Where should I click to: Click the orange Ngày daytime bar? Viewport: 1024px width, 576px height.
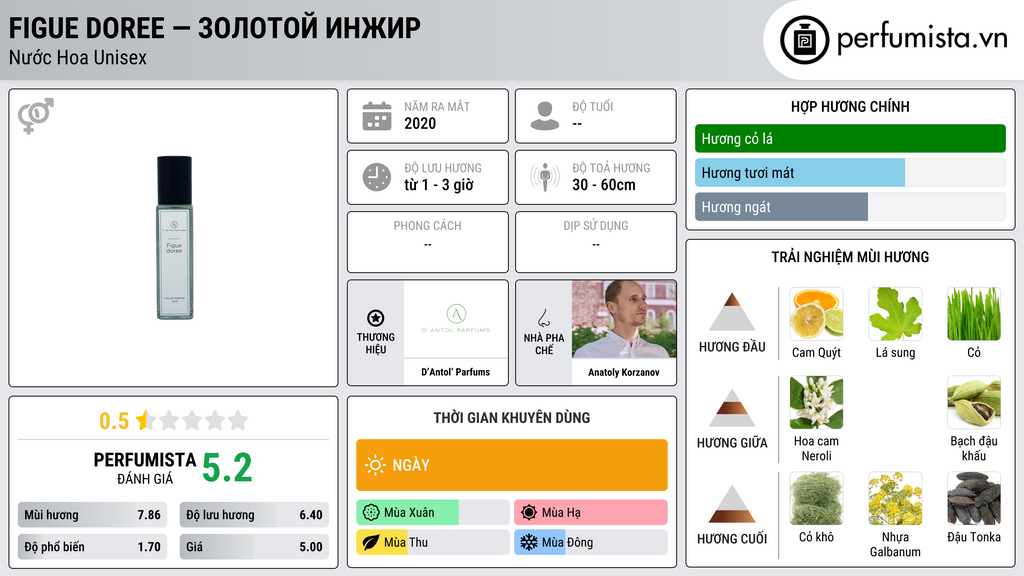(x=512, y=465)
